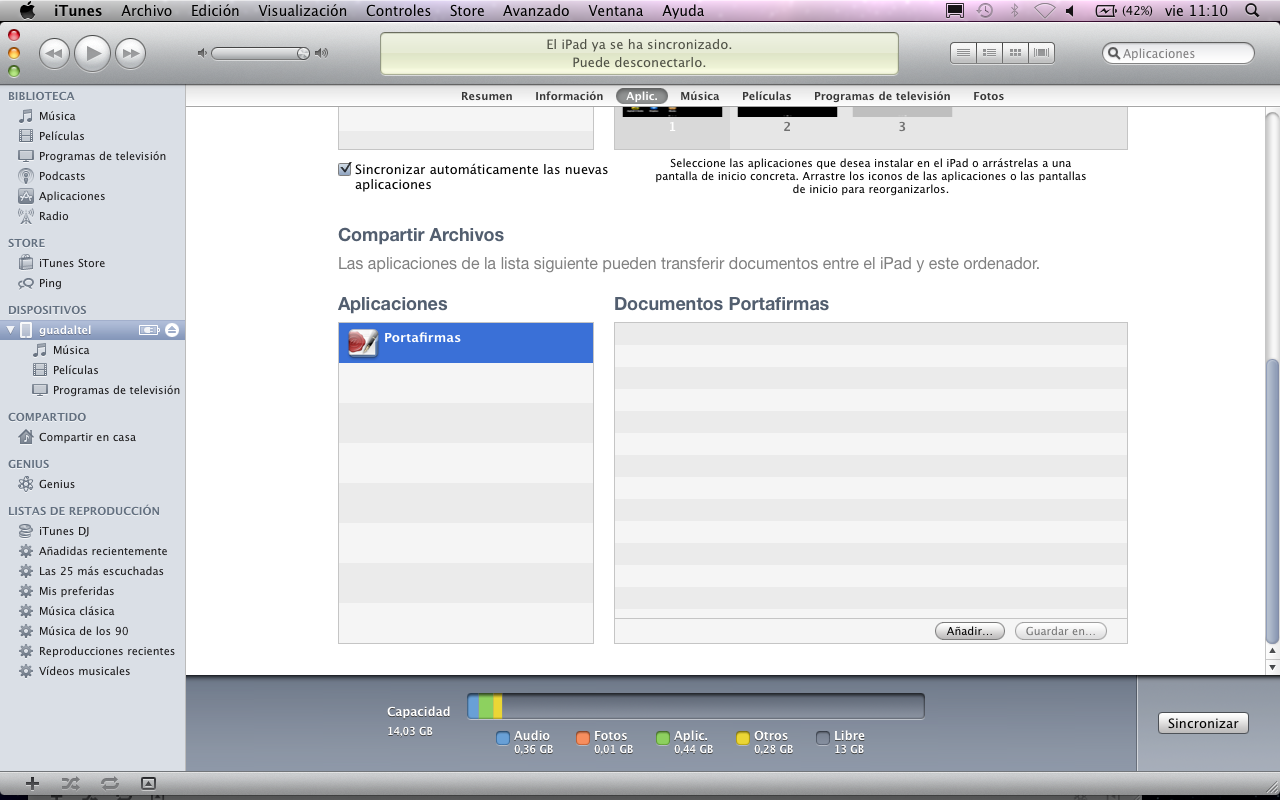
Task: Open the Avanzado menu
Action: (536, 11)
